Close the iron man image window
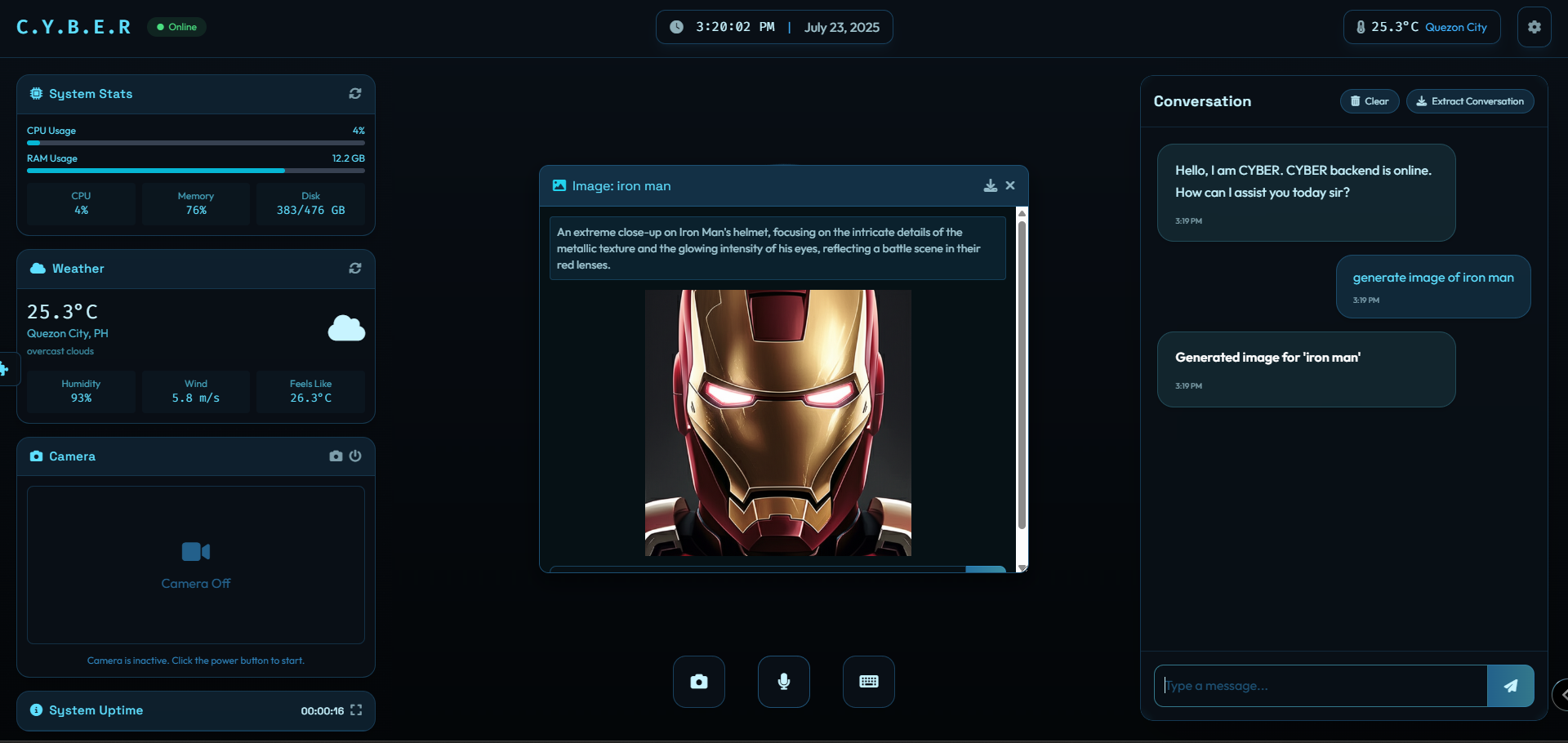1568x743 pixels. 1010,185
